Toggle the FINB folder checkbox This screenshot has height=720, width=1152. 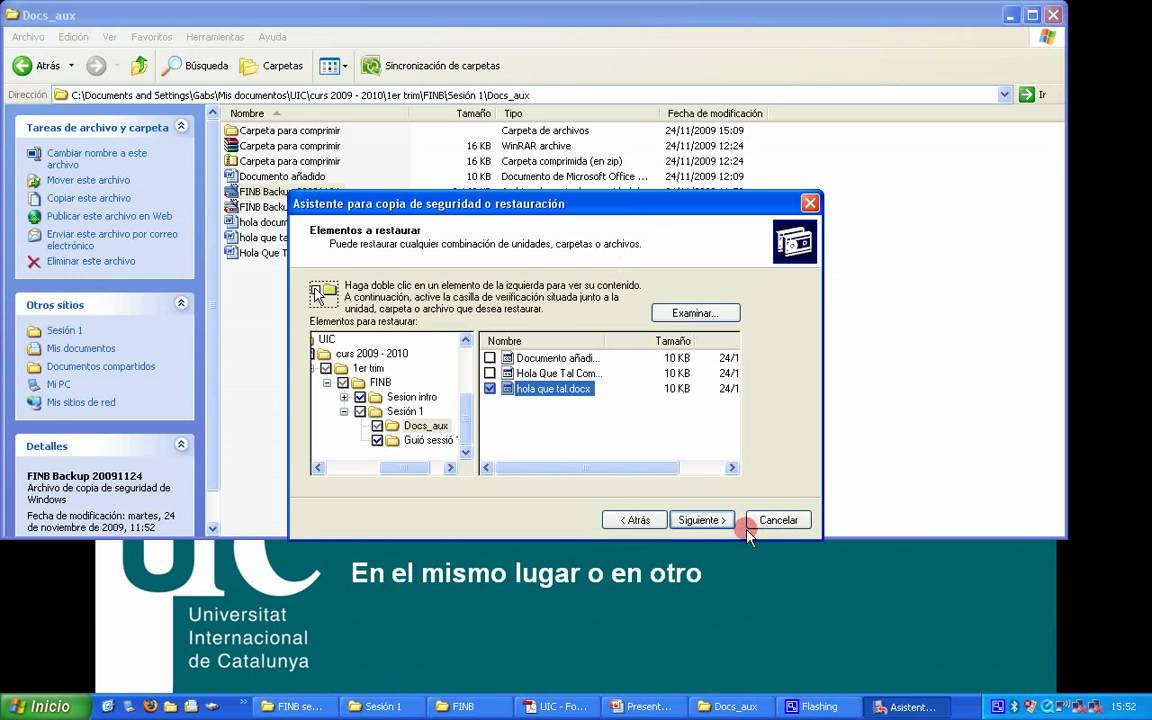click(x=343, y=383)
